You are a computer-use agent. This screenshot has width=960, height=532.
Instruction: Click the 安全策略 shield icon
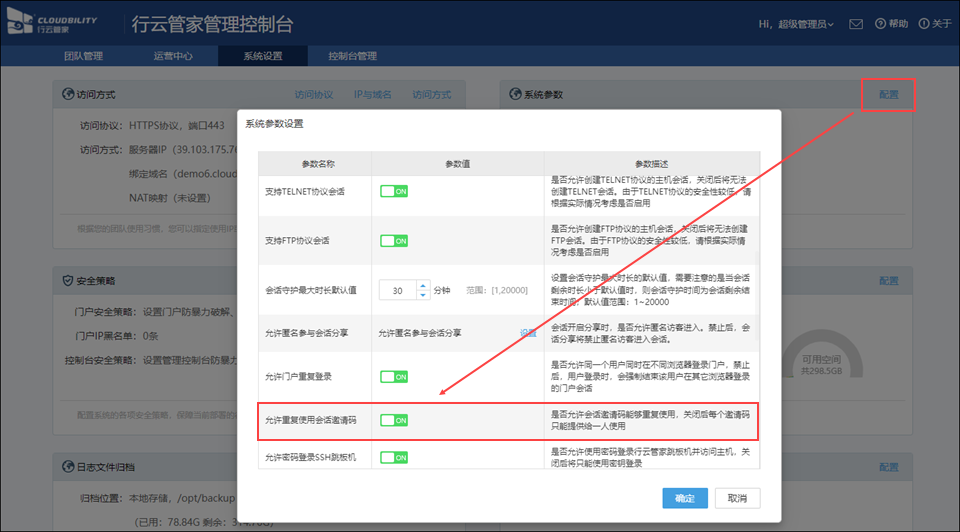click(x=68, y=281)
